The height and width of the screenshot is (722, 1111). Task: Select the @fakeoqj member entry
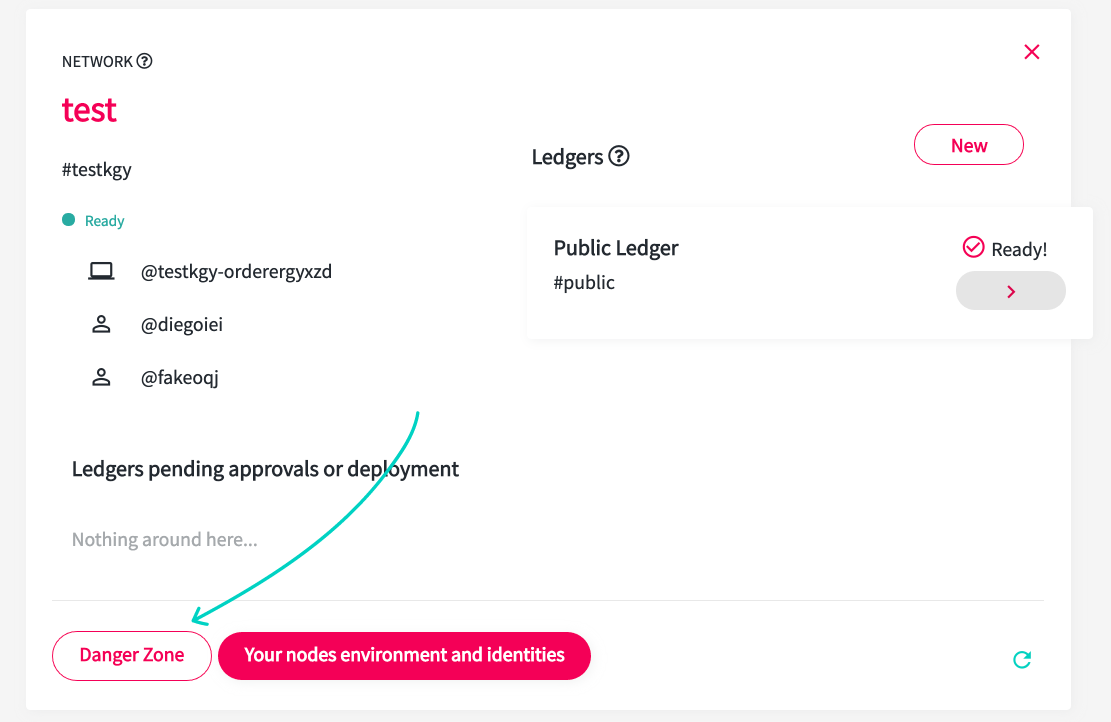tap(179, 378)
